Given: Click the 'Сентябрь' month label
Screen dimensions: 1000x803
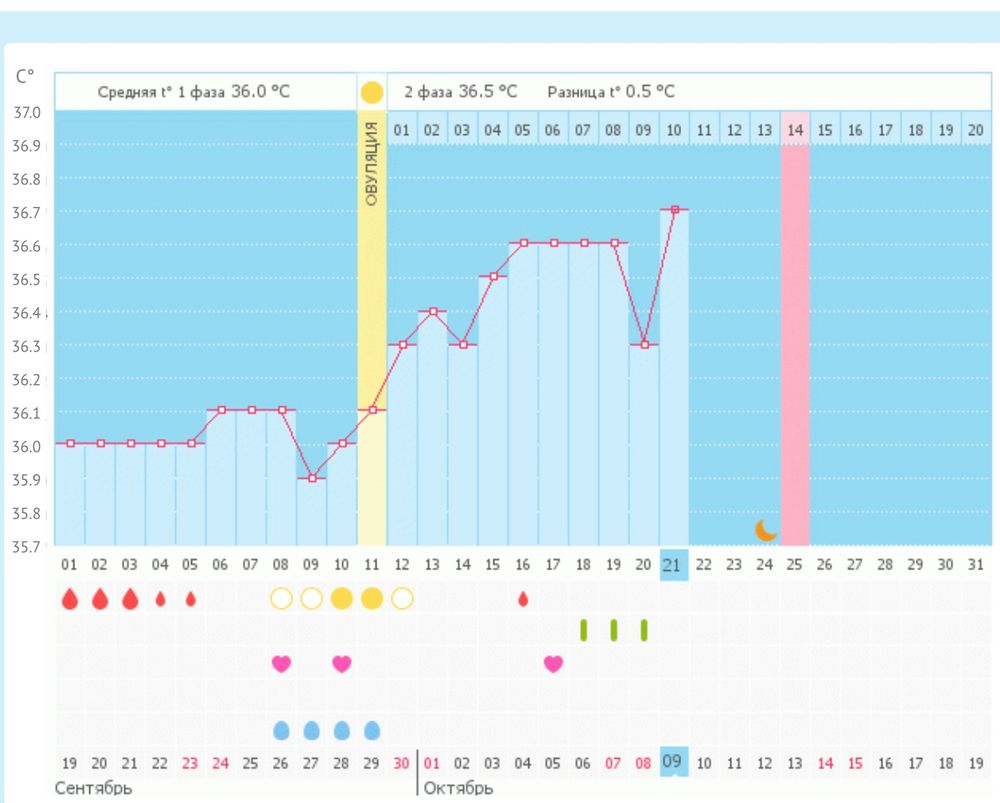Looking at the screenshot, I should click(x=93, y=789).
